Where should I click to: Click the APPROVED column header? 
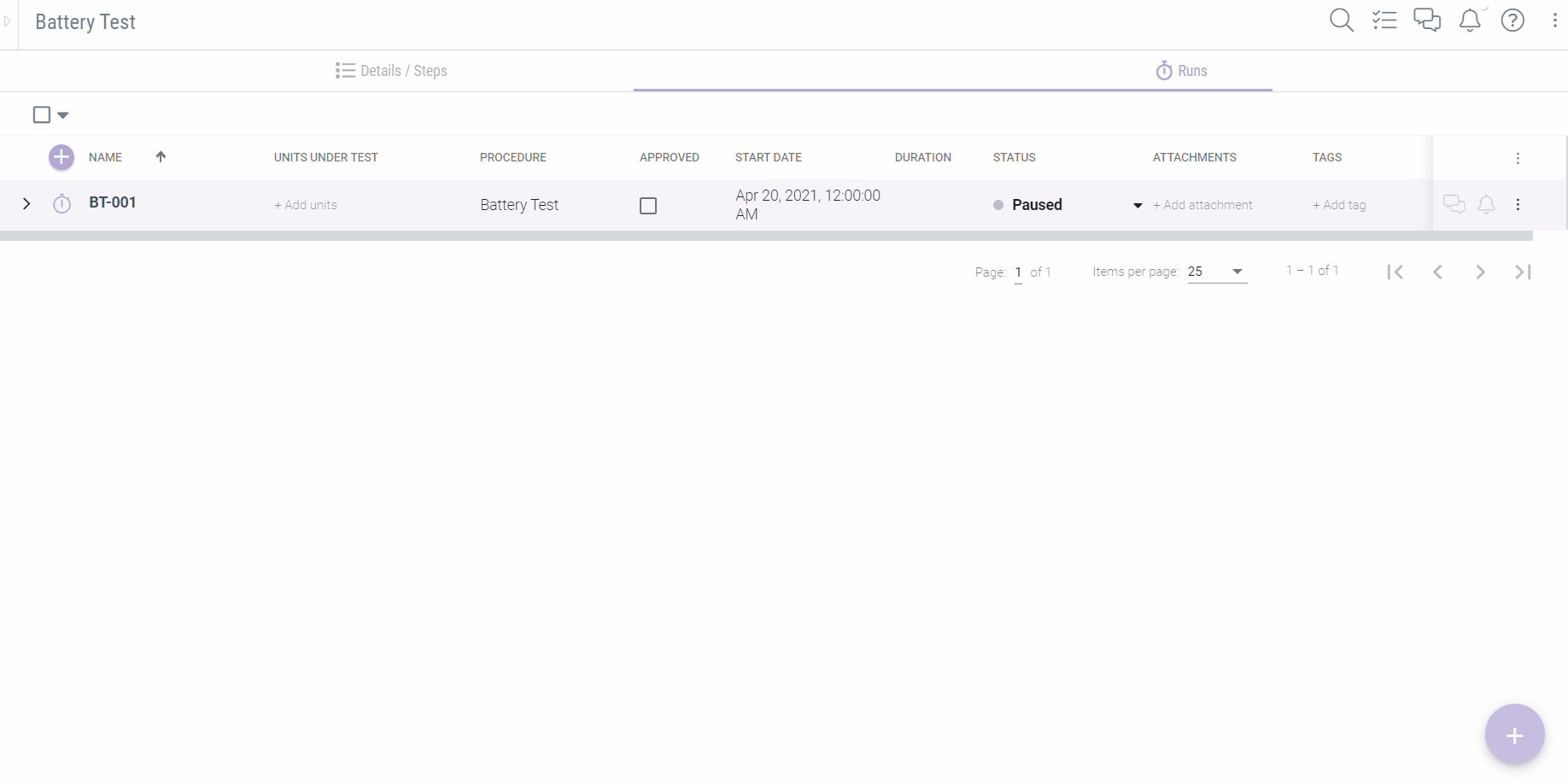pyautogui.click(x=669, y=157)
